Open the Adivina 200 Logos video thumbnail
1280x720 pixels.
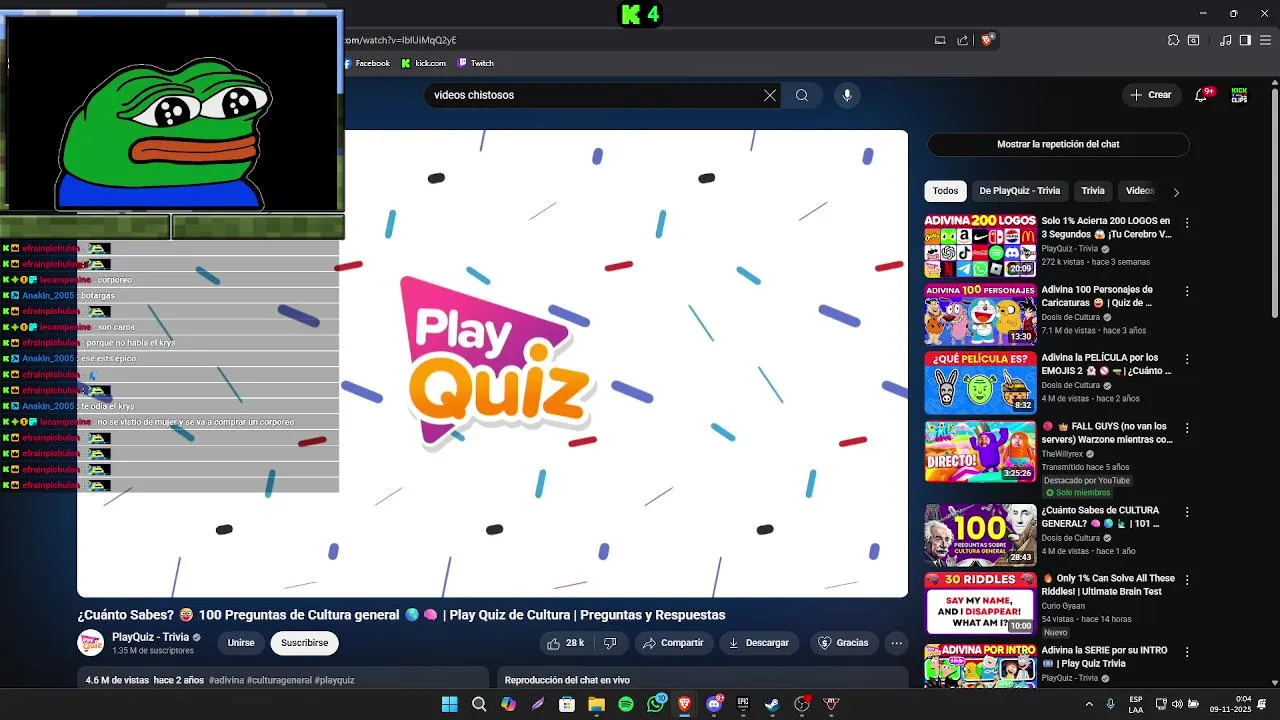[x=980, y=245]
